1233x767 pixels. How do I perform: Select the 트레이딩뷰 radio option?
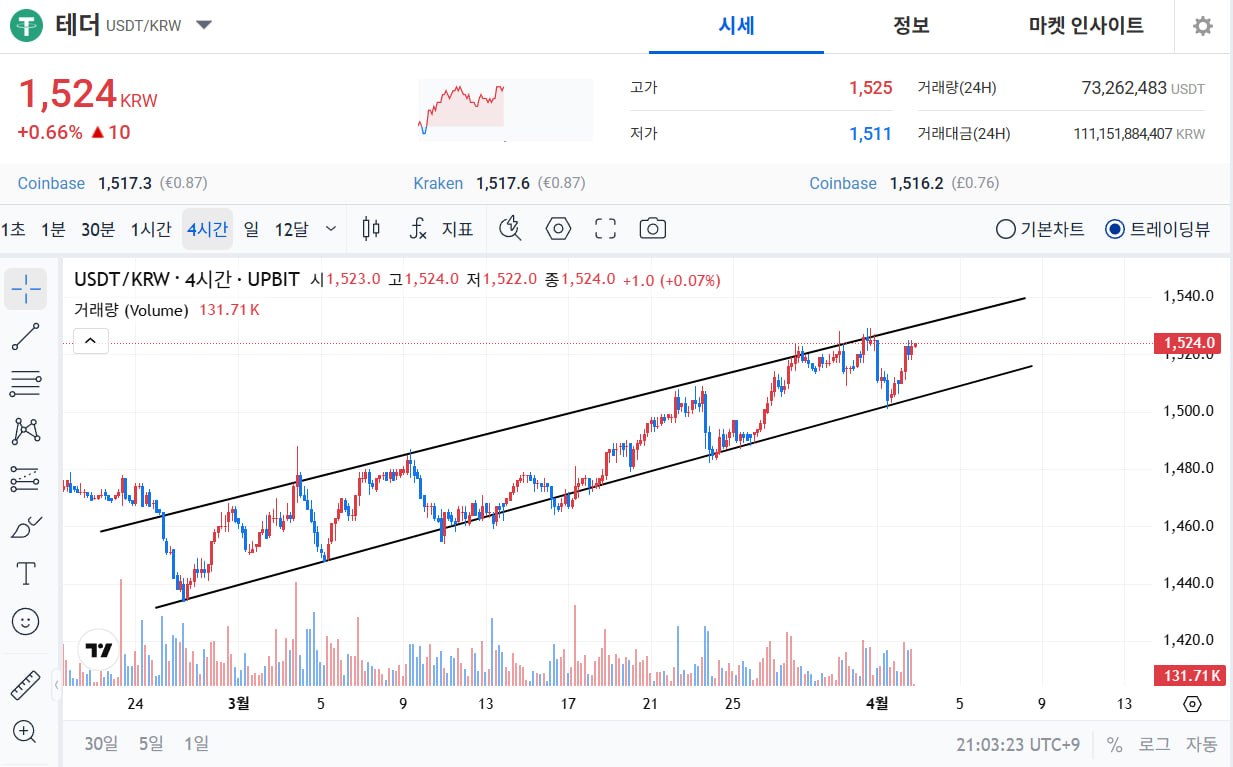1115,229
